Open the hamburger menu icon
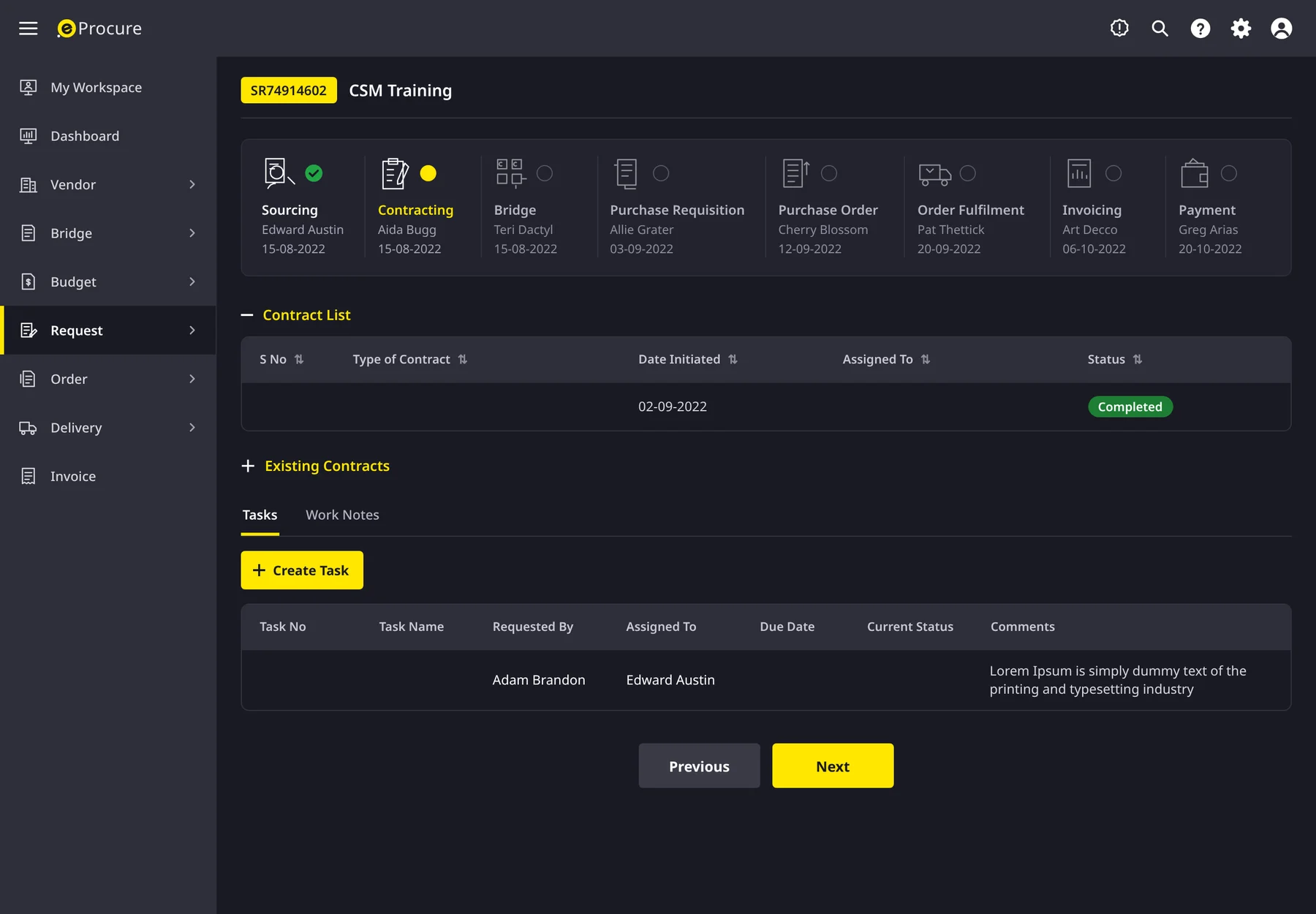 (x=28, y=29)
